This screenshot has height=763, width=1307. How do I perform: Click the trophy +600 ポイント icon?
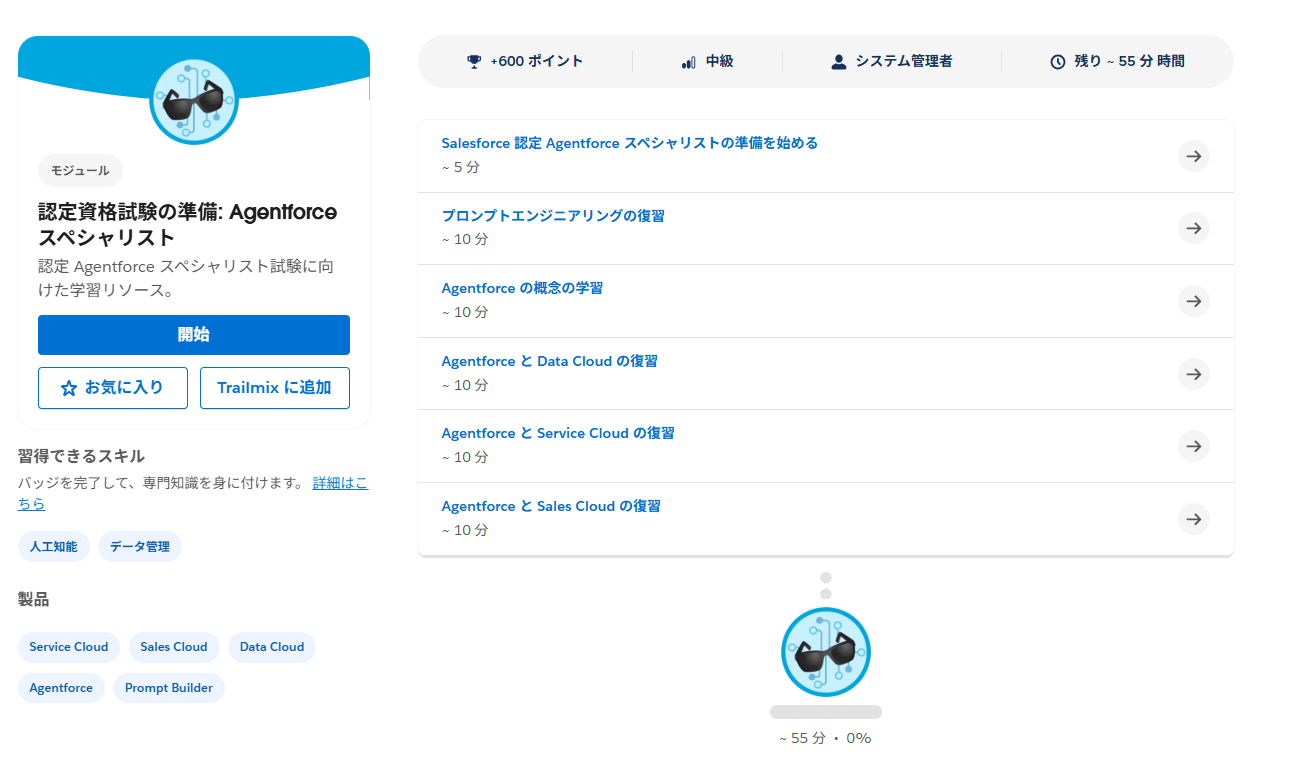click(x=474, y=62)
